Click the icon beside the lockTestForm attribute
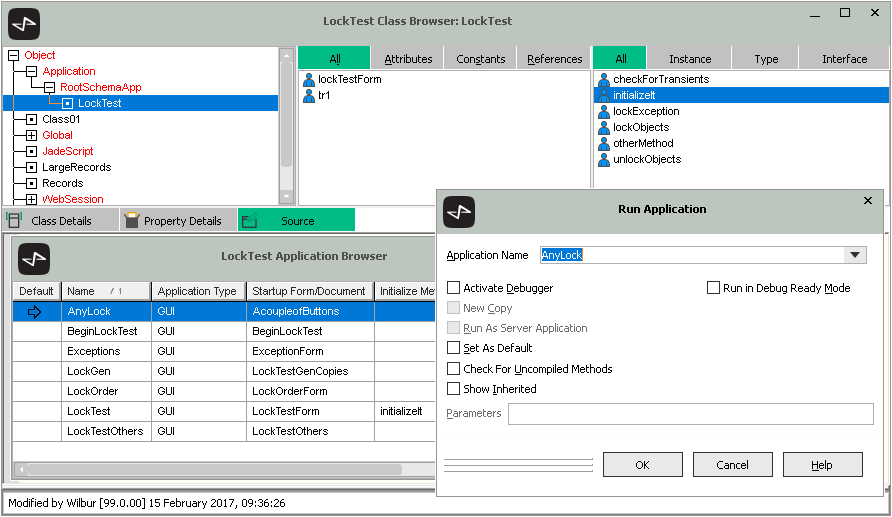 (309, 80)
